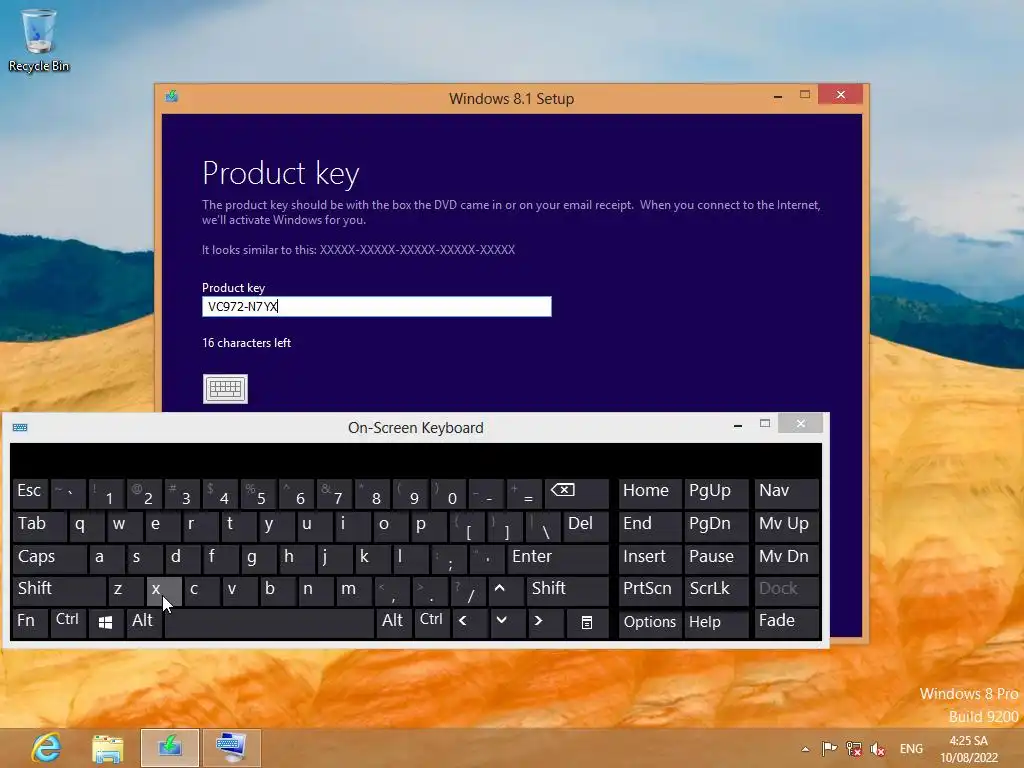Click the backslash key
1024x768 pixels.
(543, 526)
